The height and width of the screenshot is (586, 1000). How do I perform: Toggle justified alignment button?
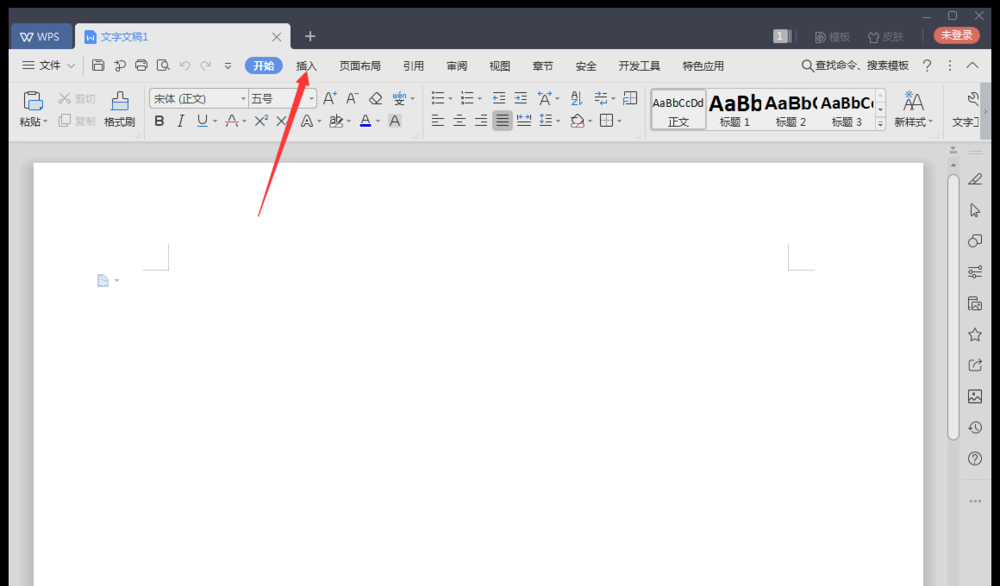click(x=503, y=121)
